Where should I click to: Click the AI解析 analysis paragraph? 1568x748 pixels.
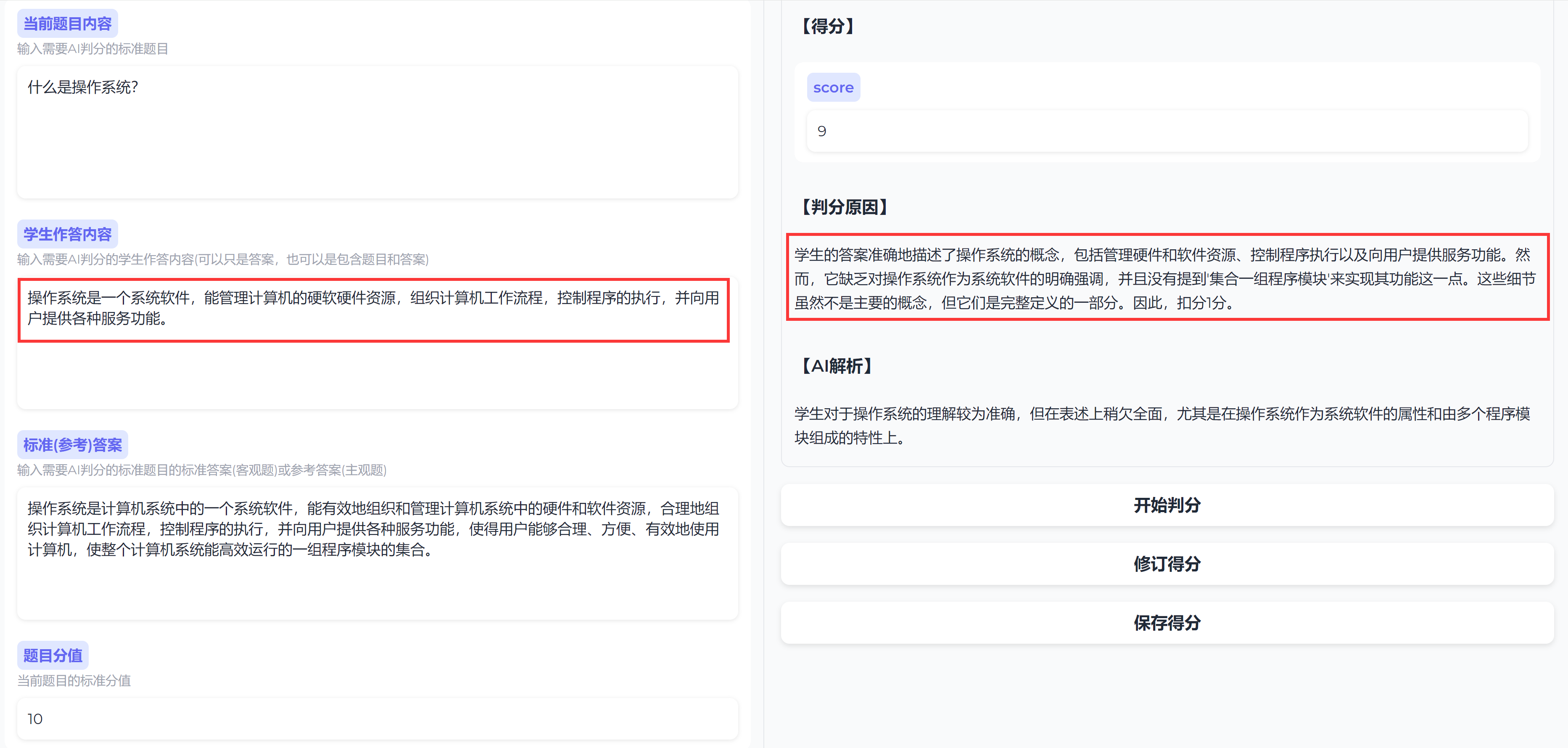(1162, 426)
